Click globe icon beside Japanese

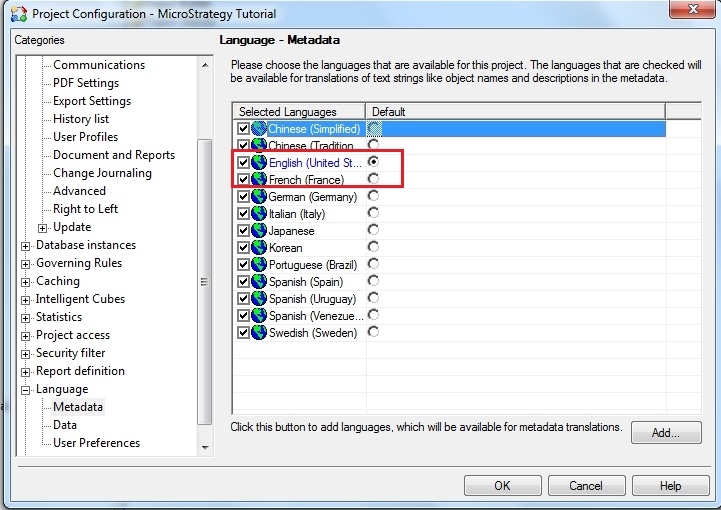coord(259,230)
